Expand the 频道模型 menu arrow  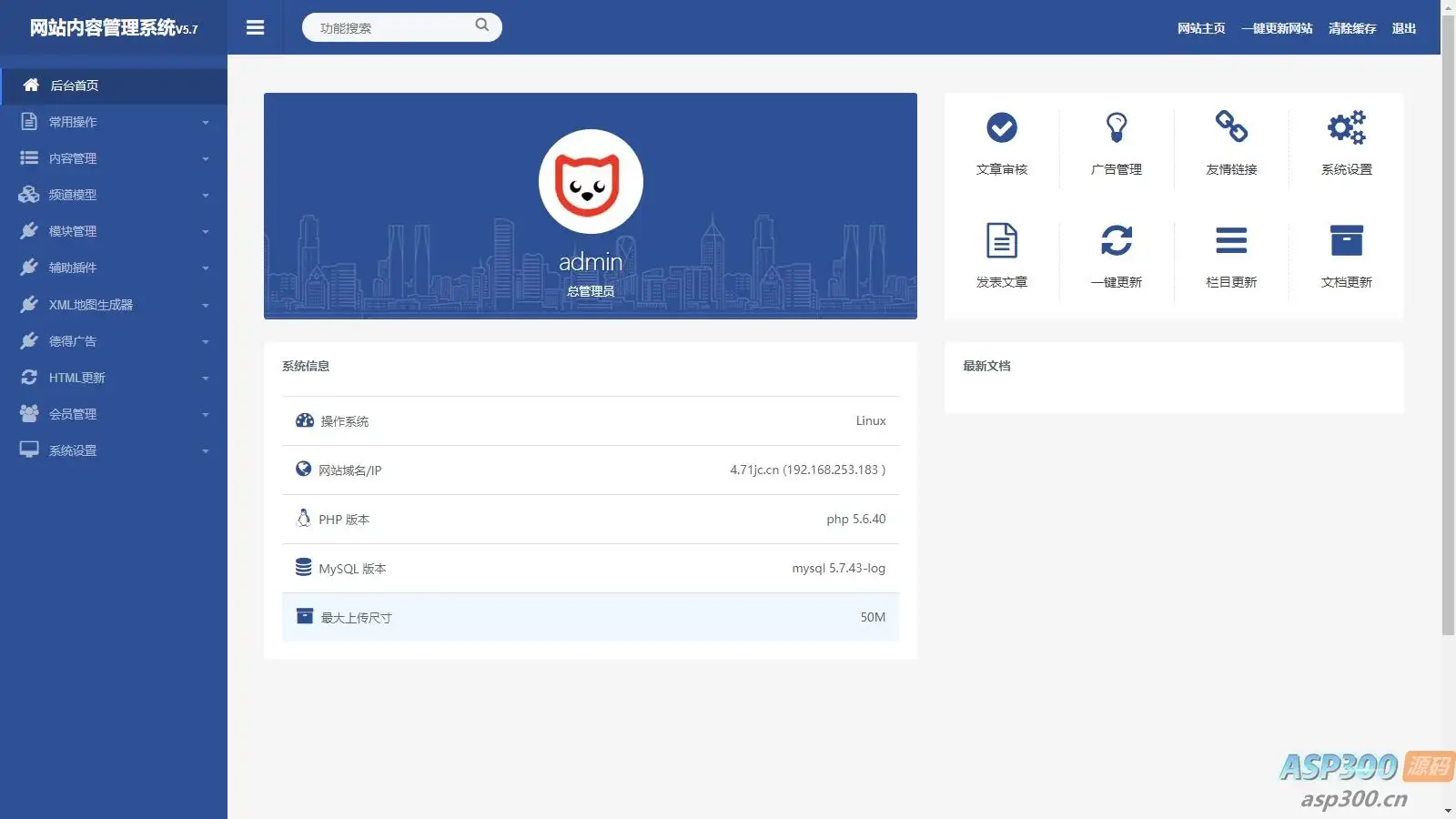(206, 195)
